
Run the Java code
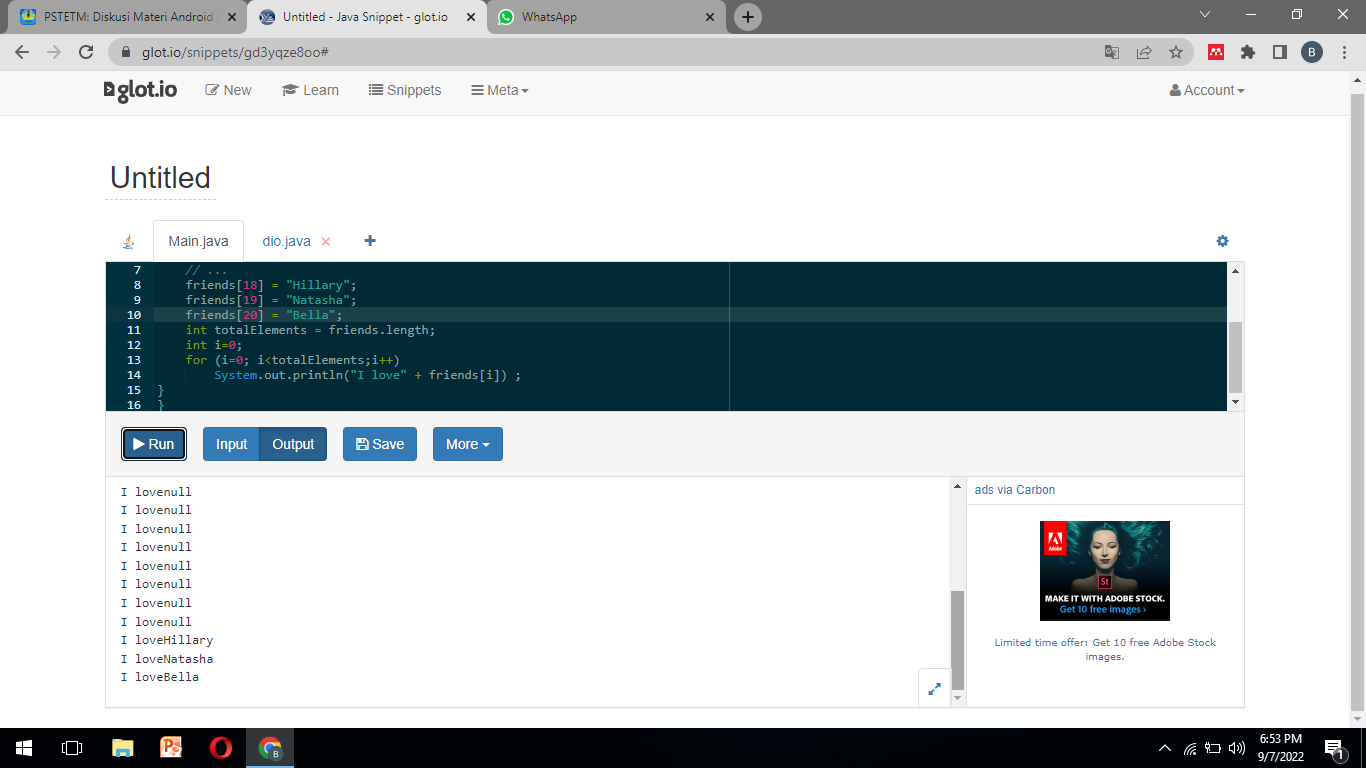154,444
